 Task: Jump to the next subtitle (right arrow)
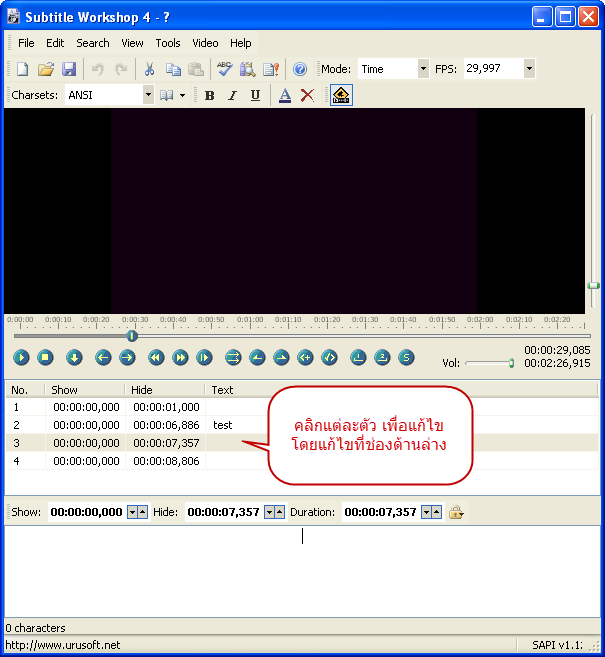pos(127,358)
